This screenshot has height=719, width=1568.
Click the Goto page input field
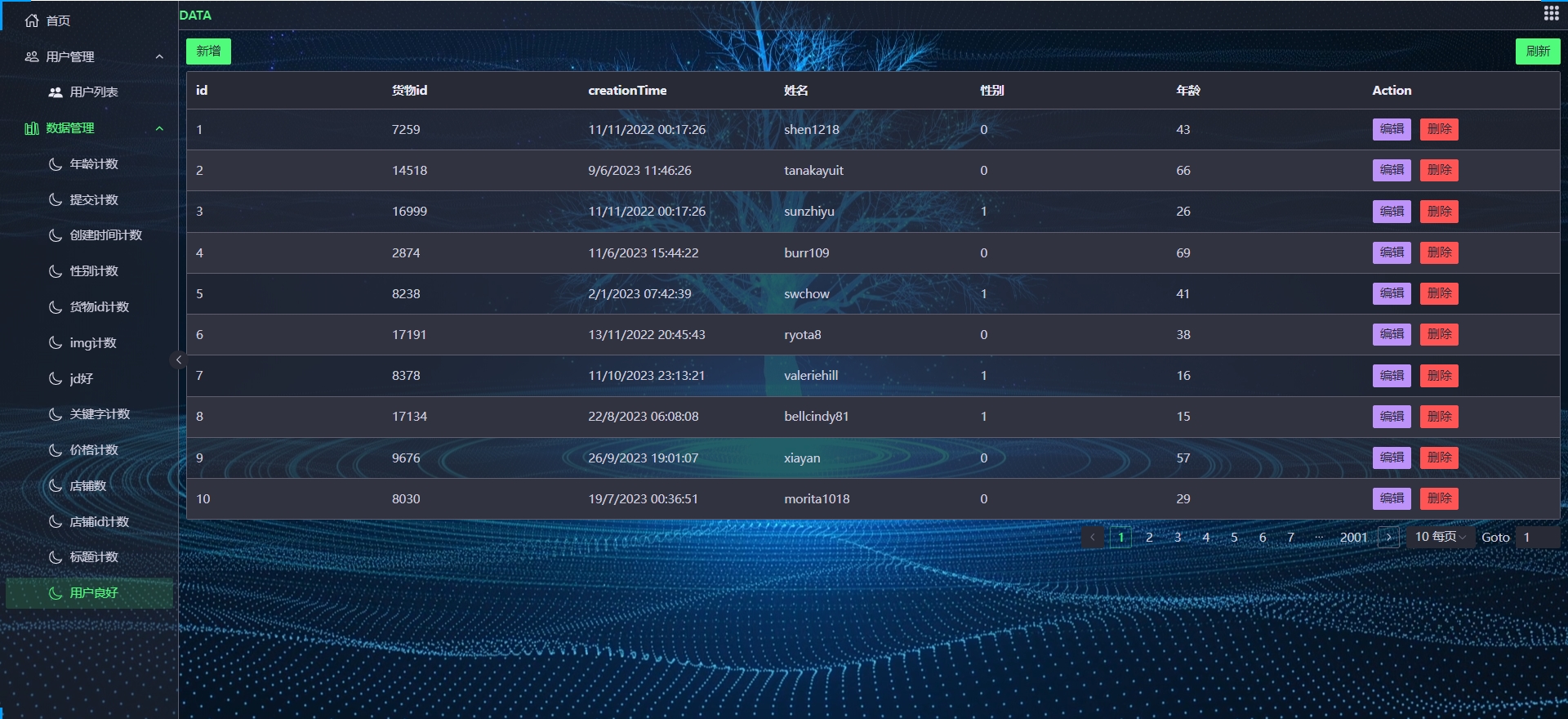click(x=1538, y=537)
